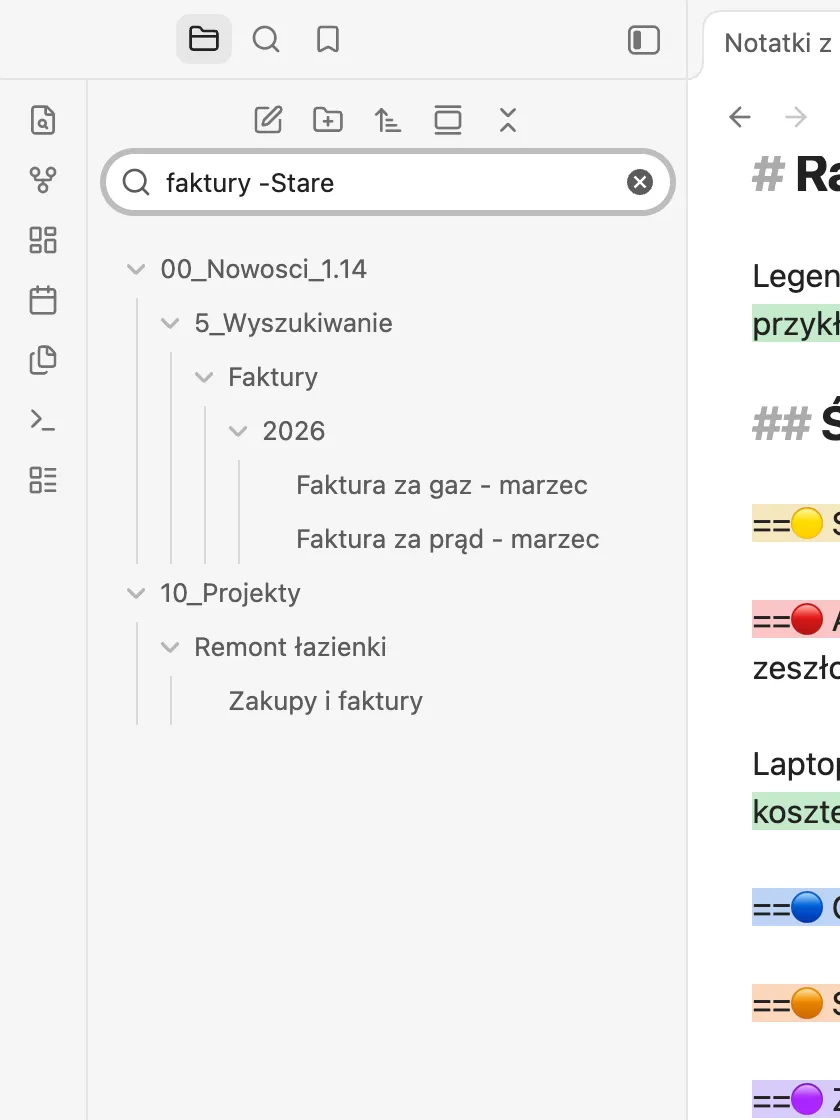Collapse the 2026 folder chevron

[238, 431]
